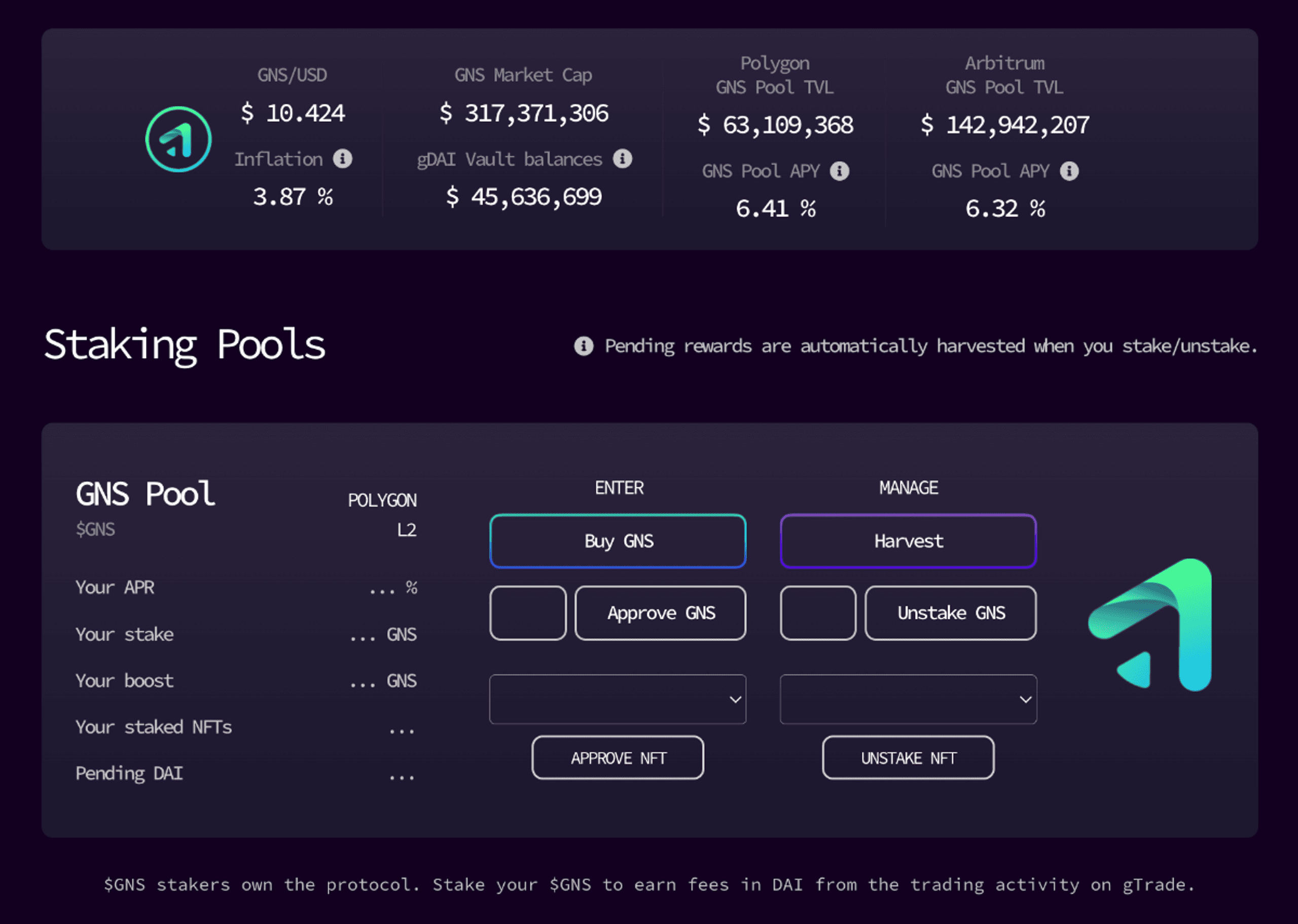This screenshot has width=1298, height=924.
Task: Open the Inflation info icon
Action: pos(342,159)
